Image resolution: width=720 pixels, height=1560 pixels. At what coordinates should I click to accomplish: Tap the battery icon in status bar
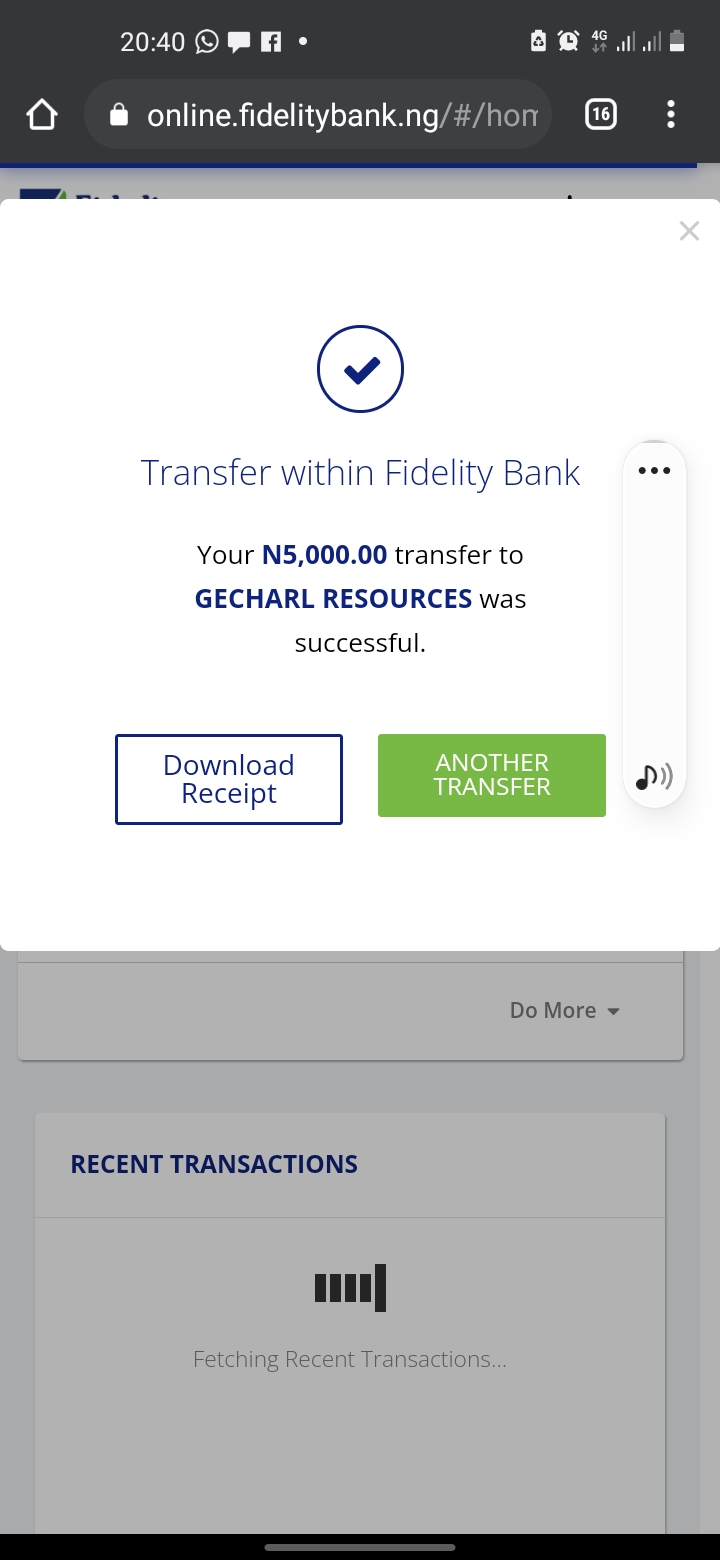677,41
